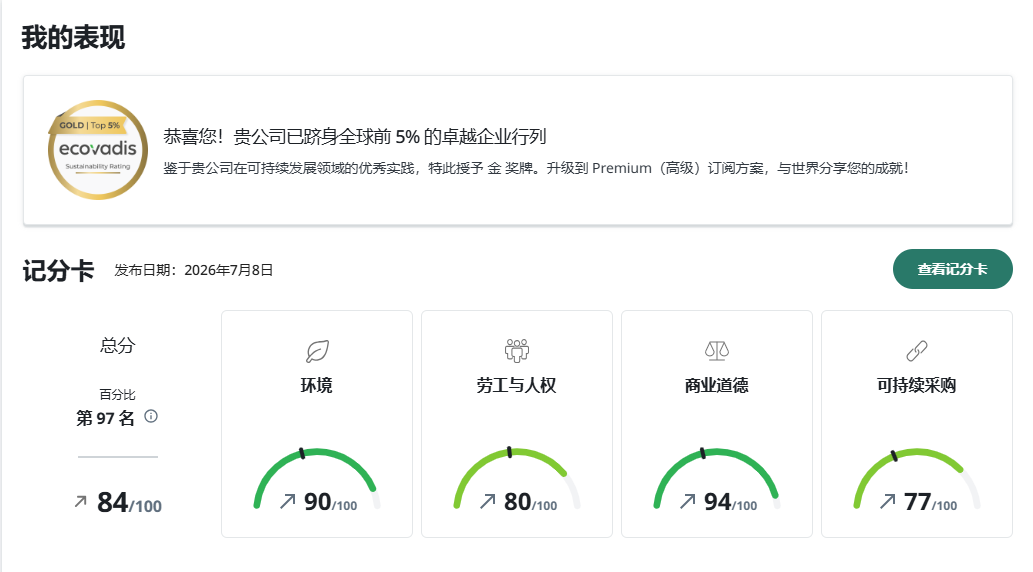Click the 总分 heading
Viewport: 1033px width, 572px height.
point(117,345)
